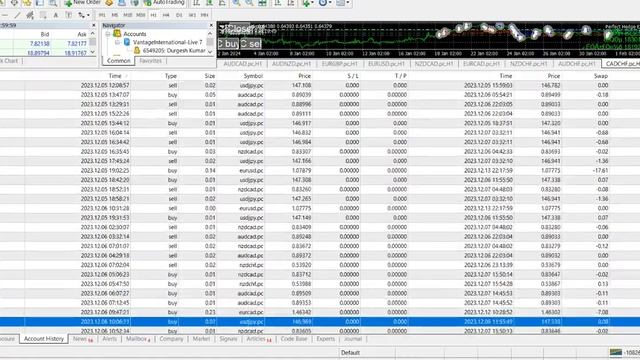The width and height of the screenshot is (640, 360).
Task: Click the buy button on the chart
Action: [229, 44]
